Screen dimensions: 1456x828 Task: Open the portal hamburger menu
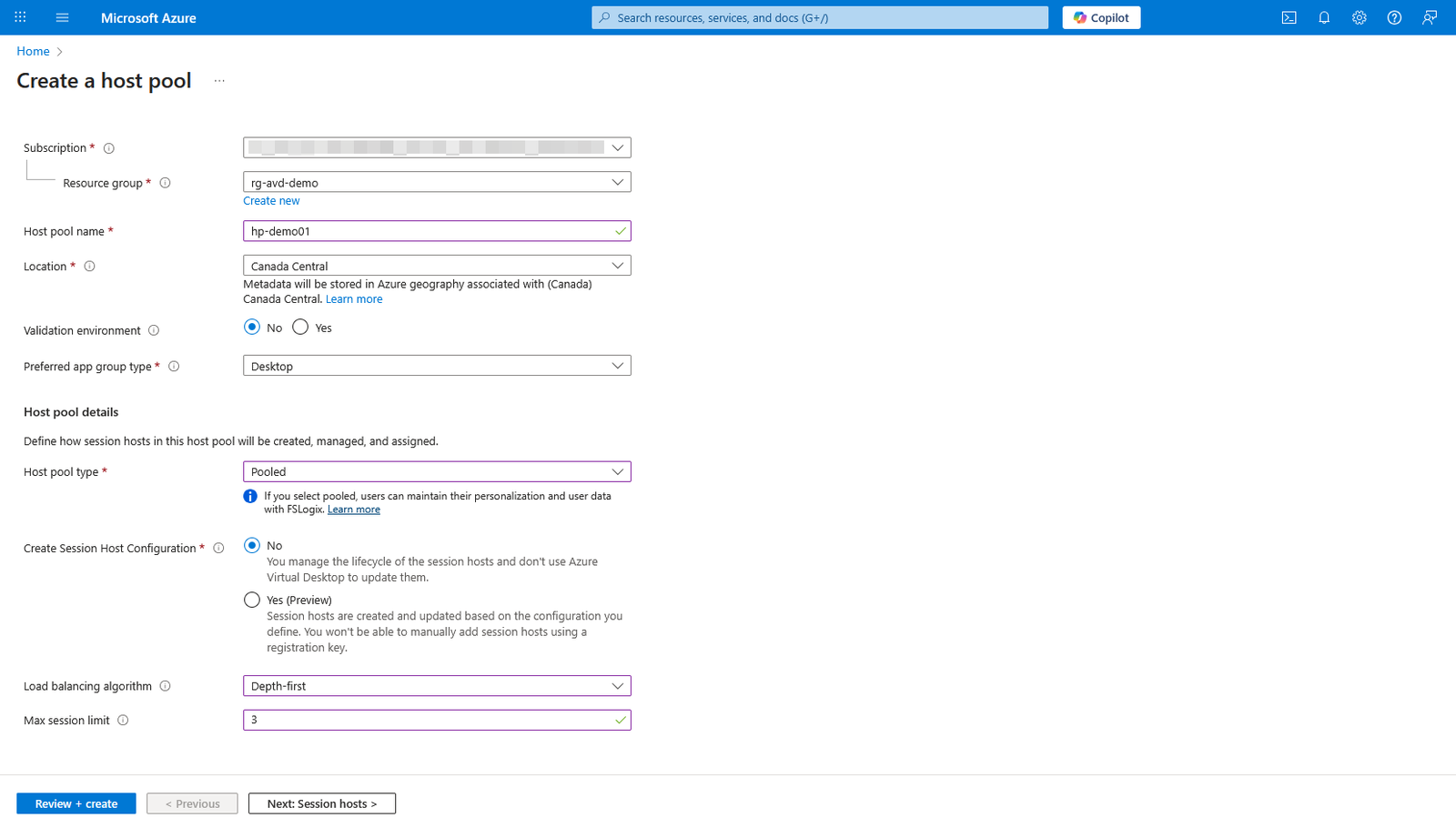(x=62, y=17)
